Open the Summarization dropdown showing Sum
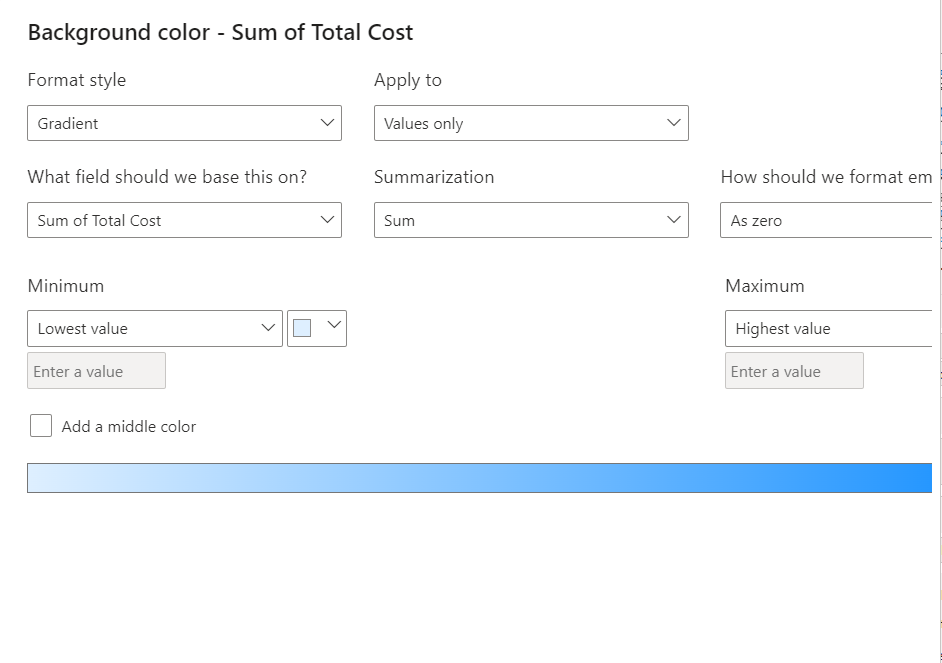This screenshot has width=942, height=663. point(531,220)
